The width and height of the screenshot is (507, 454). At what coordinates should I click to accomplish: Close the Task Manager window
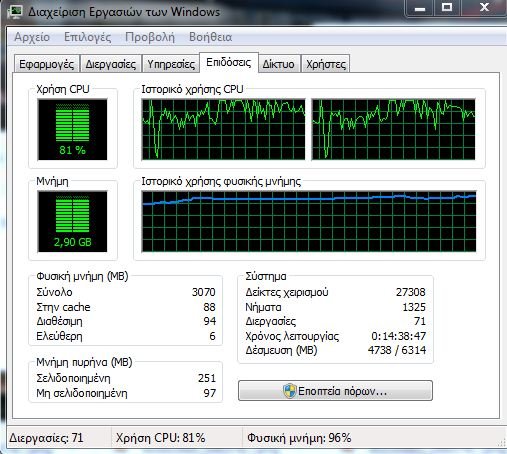tap(484, 8)
